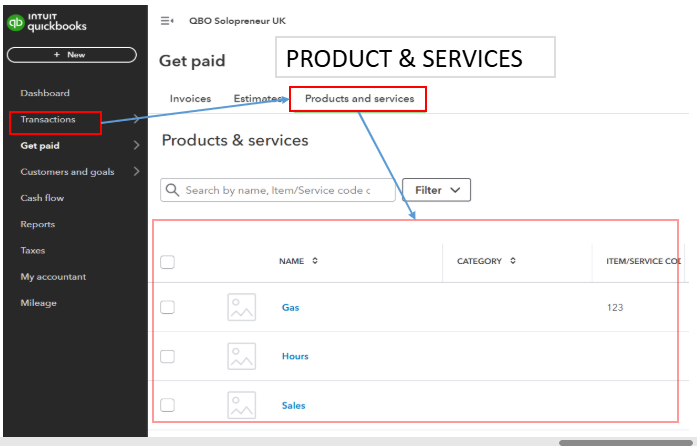This screenshot has height=446, width=697.
Task: Click the QuickBooks logo icon
Action: click(x=16, y=23)
